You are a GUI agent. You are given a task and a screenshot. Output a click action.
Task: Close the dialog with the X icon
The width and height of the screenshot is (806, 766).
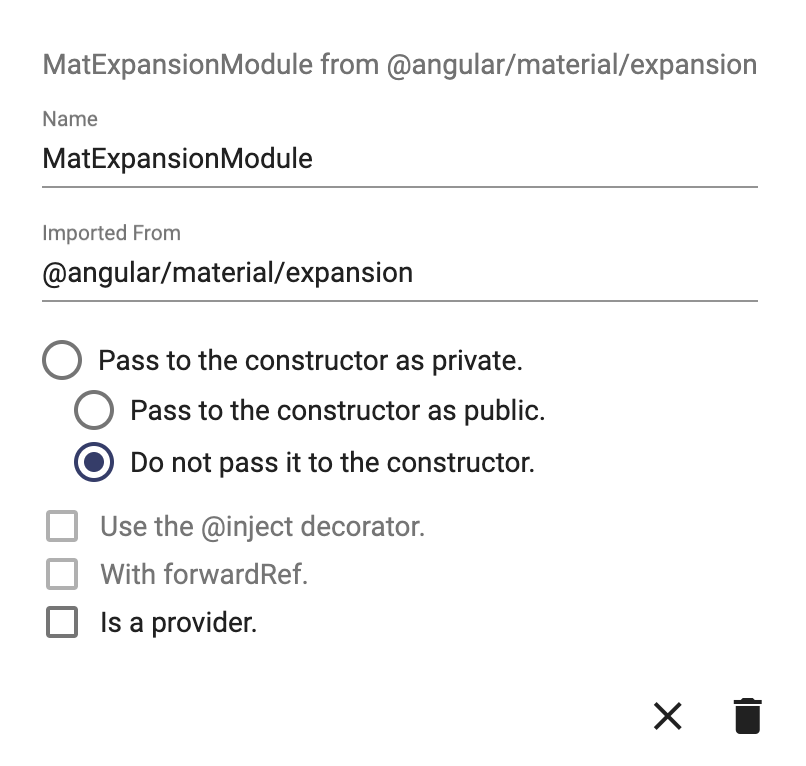pos(667,716)
